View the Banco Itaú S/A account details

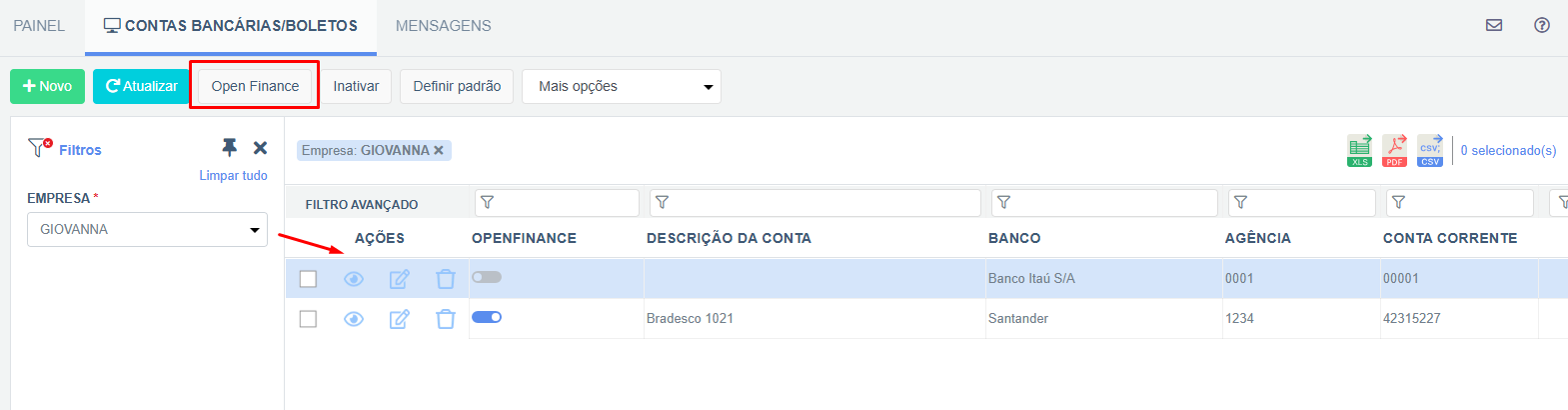354,279
